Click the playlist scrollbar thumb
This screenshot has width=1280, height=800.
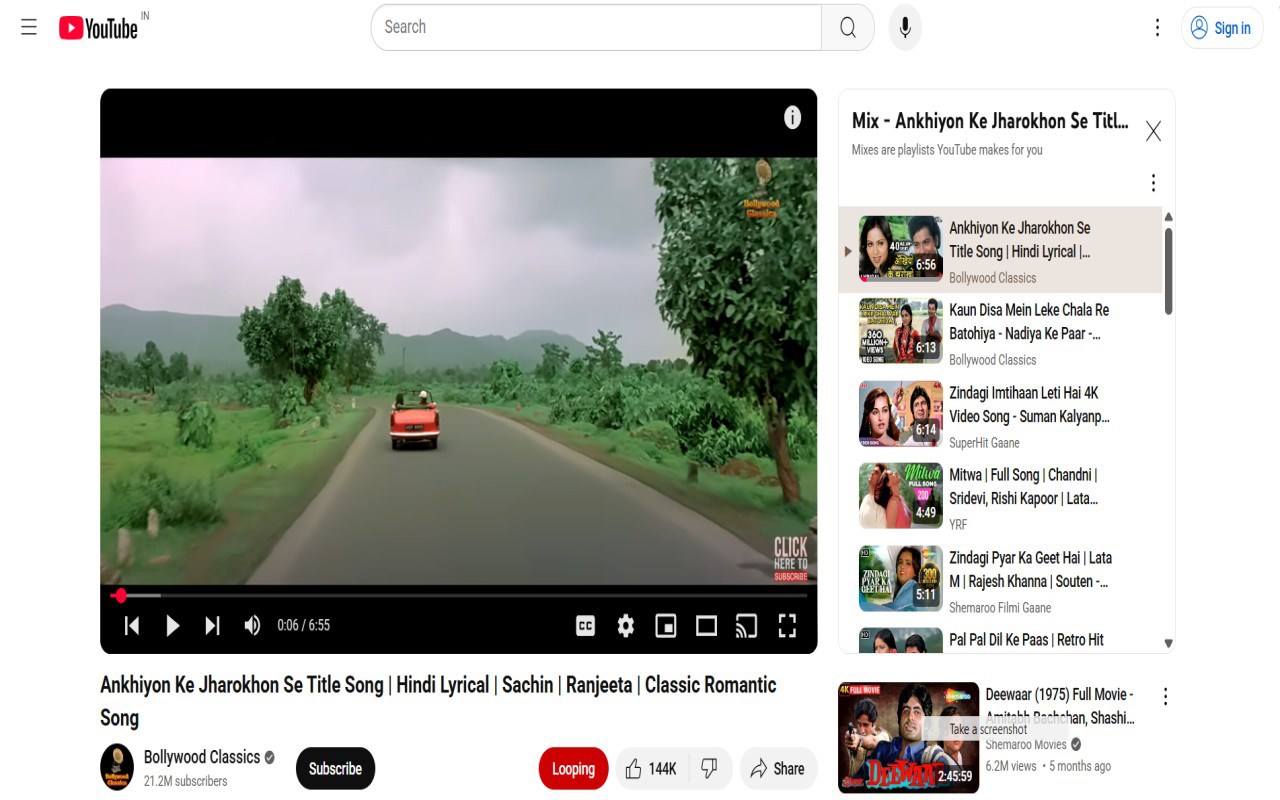coord(1168,272)
